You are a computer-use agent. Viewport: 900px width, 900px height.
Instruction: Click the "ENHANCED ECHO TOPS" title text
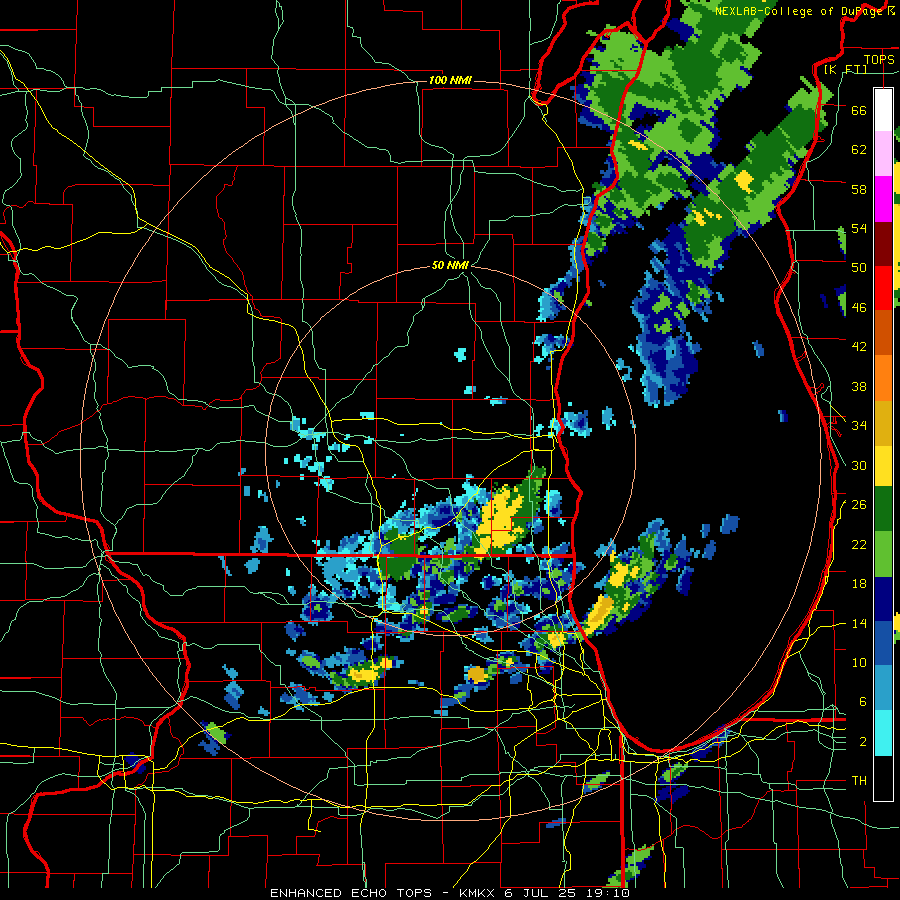point(351,893)
